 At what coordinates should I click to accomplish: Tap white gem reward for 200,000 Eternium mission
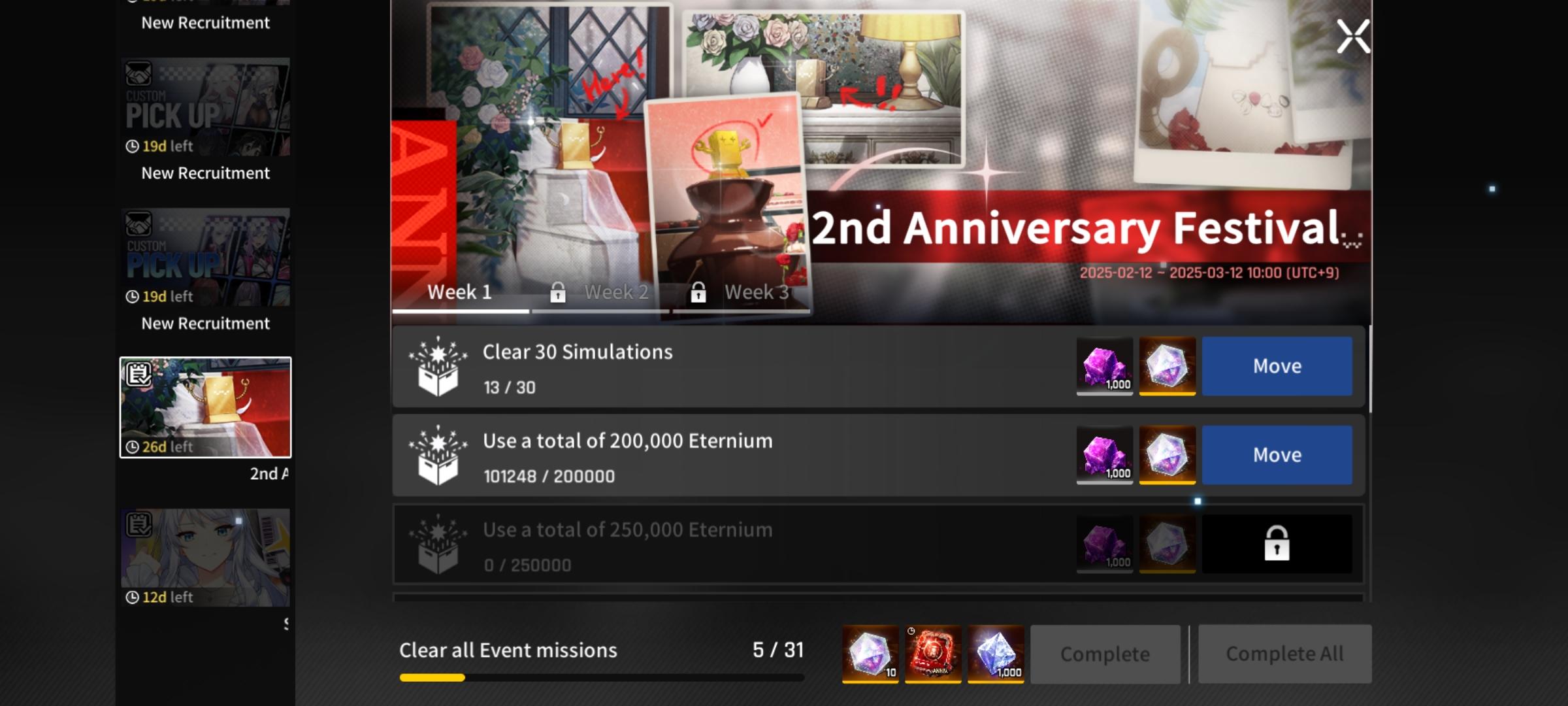(x=1168, y=455)
